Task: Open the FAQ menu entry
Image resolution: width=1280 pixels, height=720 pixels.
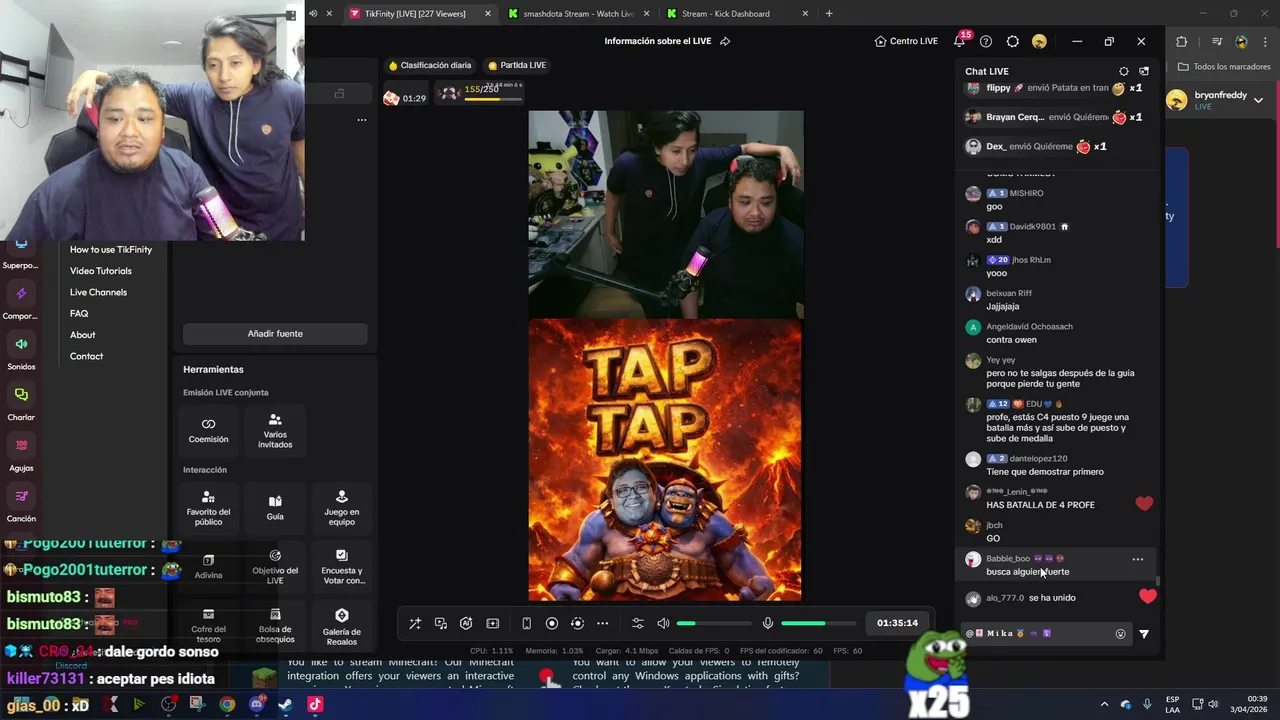Action: [79, 313]
